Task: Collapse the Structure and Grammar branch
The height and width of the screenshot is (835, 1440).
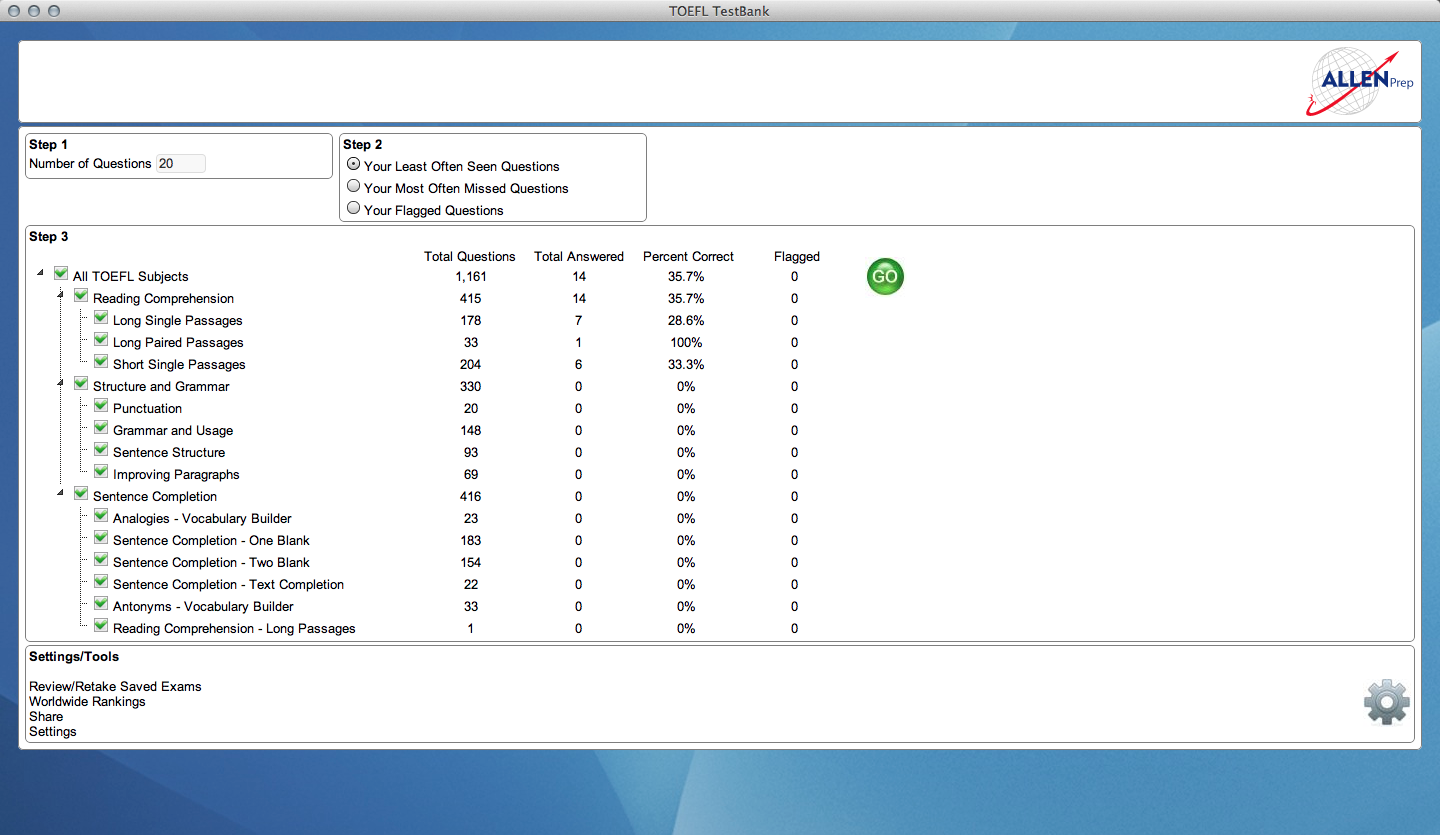Action: [60, 382]
